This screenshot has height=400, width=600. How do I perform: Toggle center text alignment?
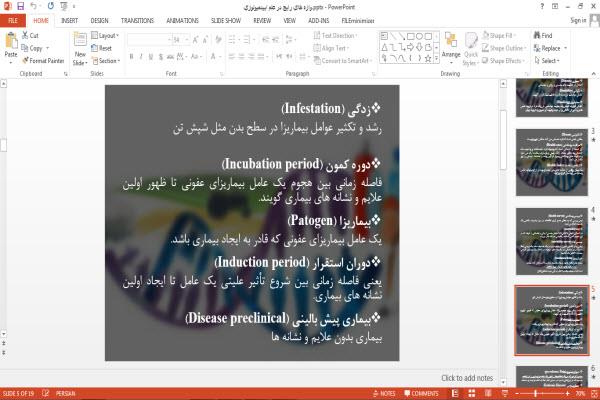pos(241,57)
